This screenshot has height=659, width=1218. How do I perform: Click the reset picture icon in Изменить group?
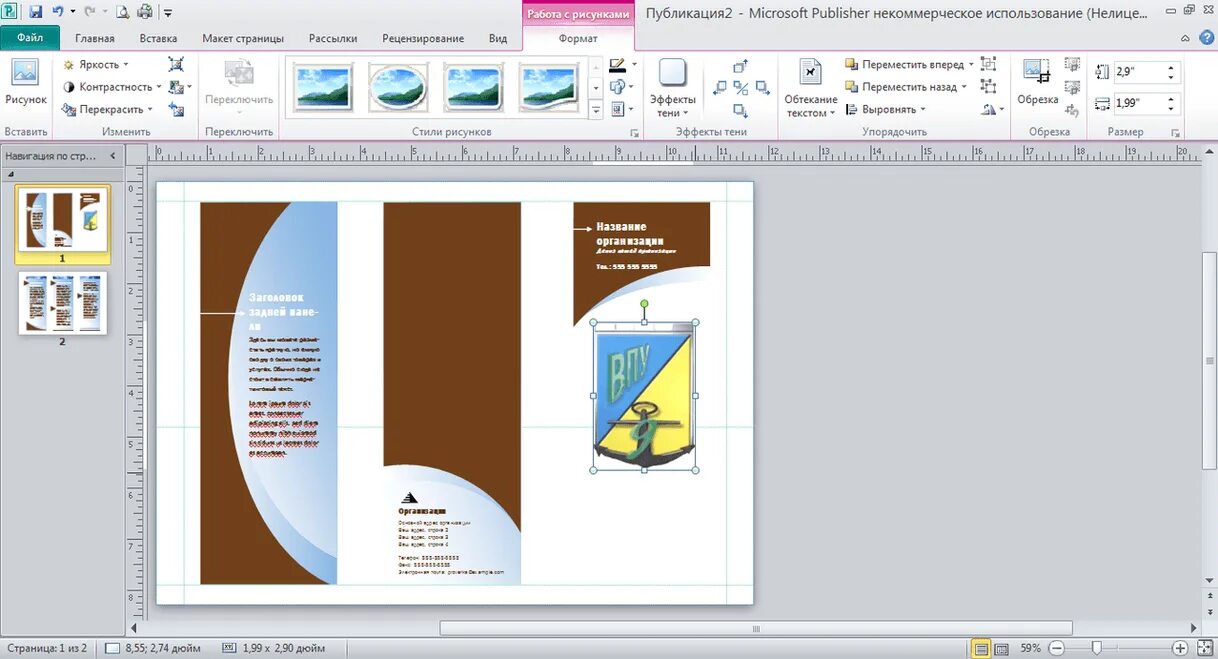177,109
